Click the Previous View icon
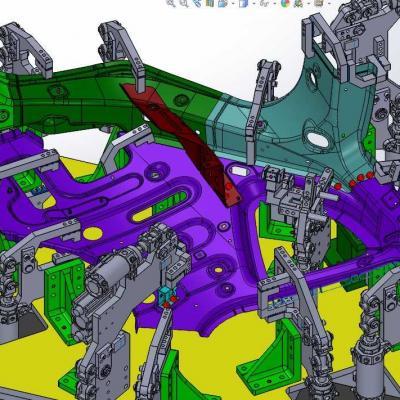Viewport: 400px width, 400px height. [197, 3]
